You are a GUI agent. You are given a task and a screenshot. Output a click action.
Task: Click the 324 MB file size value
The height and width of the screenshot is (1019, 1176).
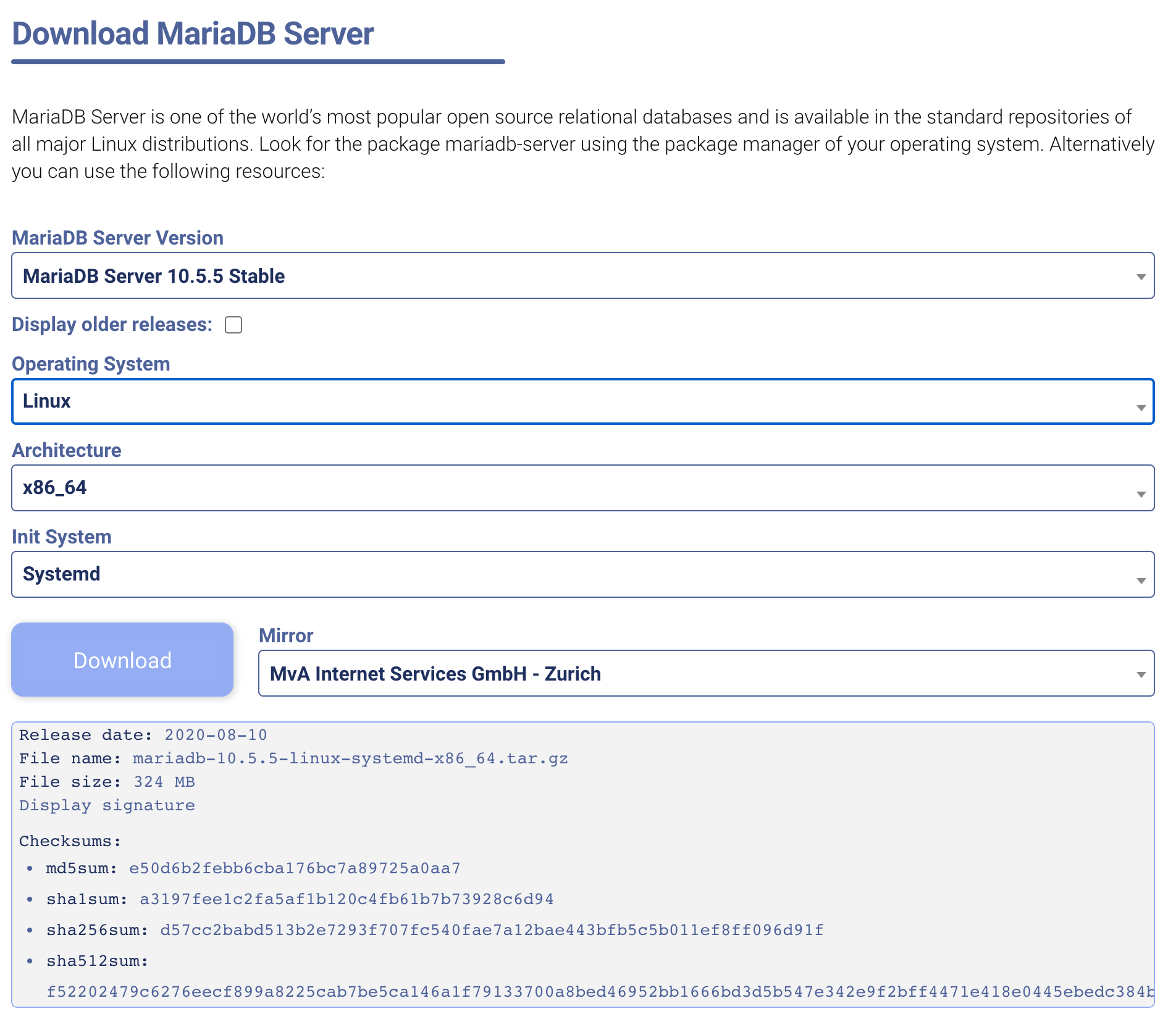(x=164, y=782)
